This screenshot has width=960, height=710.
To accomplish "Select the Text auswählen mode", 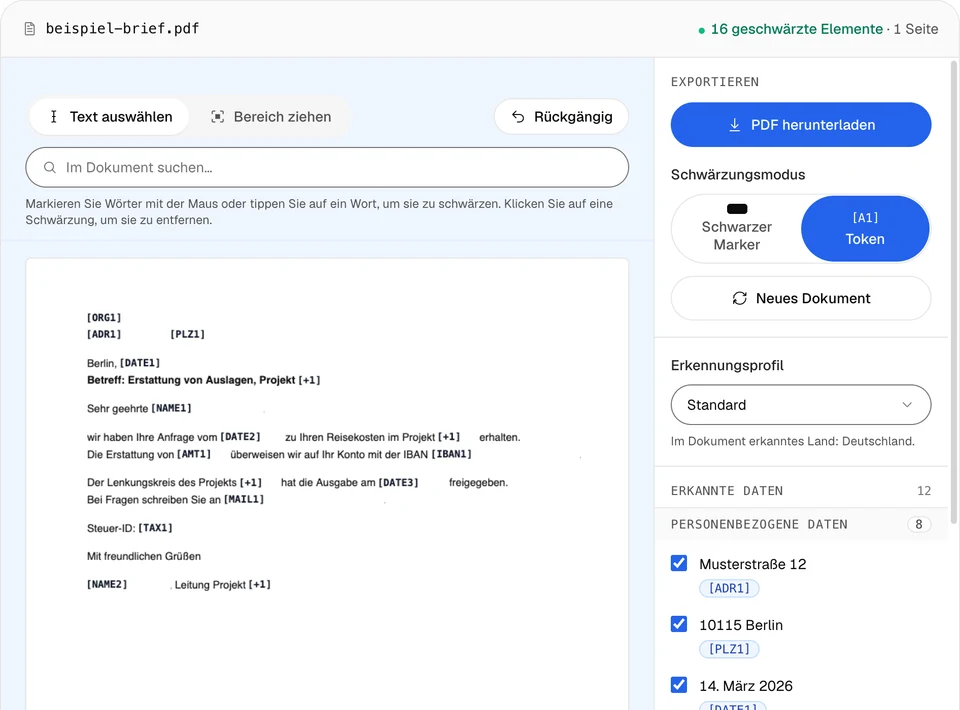I will (x=111, y=117).
